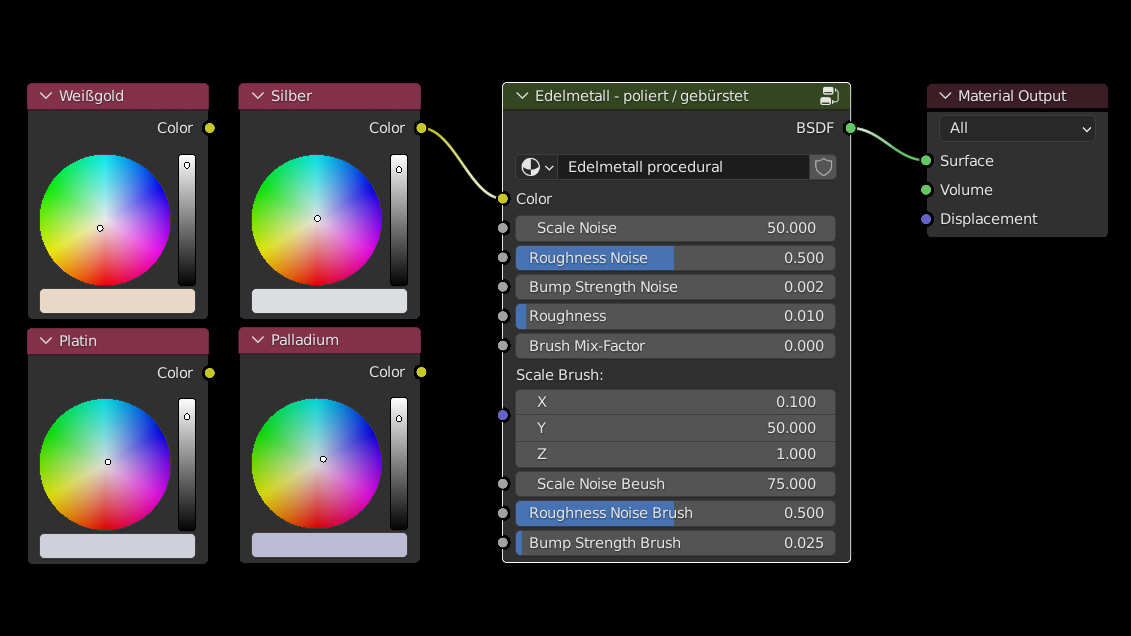
Task: Click the Displacement input socket
Action: click(926, 219)
